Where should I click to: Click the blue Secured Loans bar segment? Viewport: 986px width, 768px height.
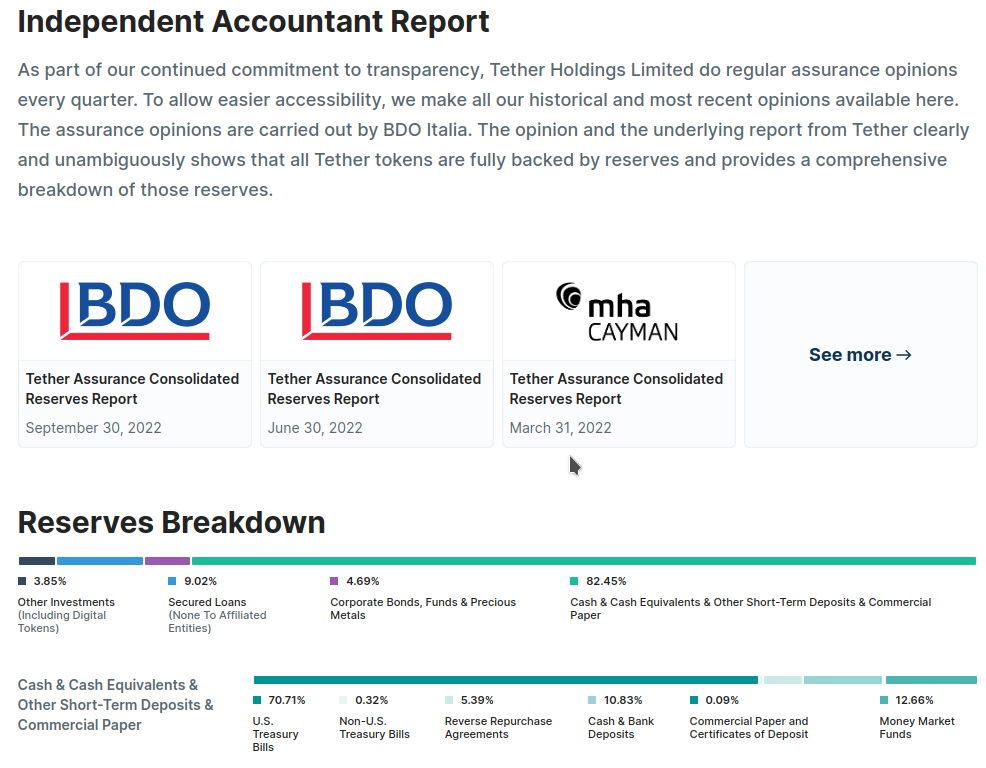click(x=100, y=561)
